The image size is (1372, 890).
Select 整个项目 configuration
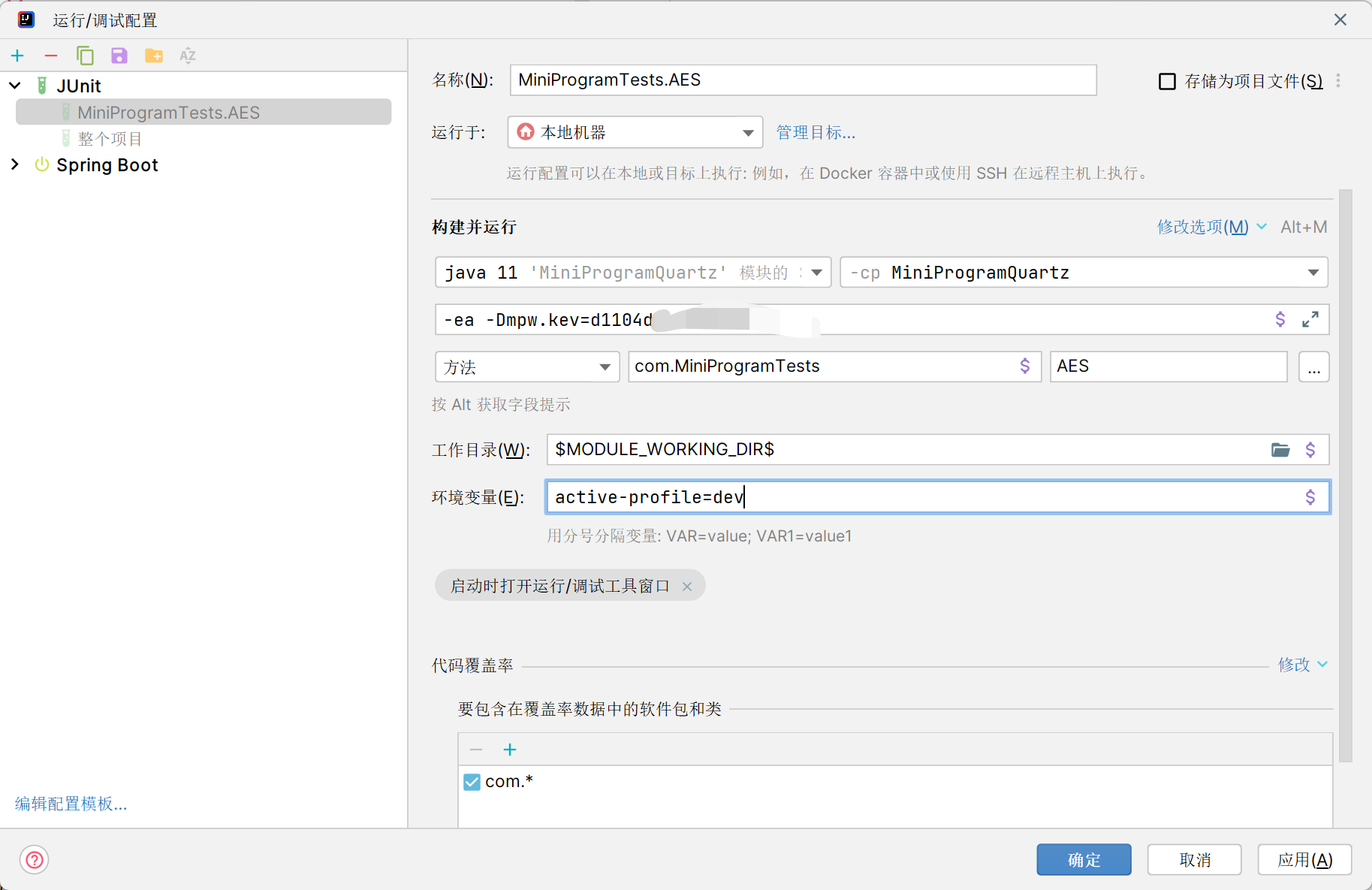(110, 139)
